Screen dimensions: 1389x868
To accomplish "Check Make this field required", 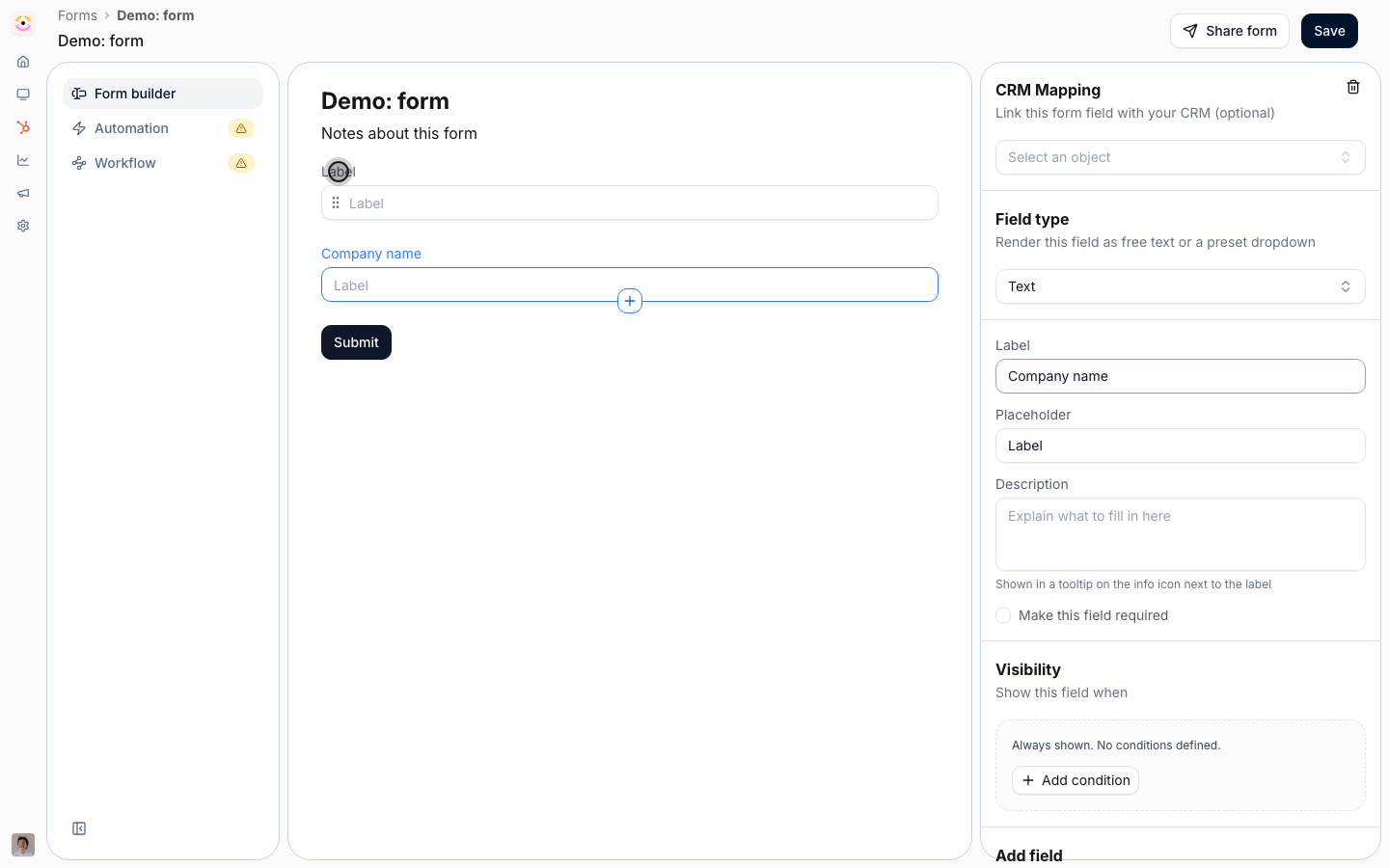I will click(x=1003, y=615).
